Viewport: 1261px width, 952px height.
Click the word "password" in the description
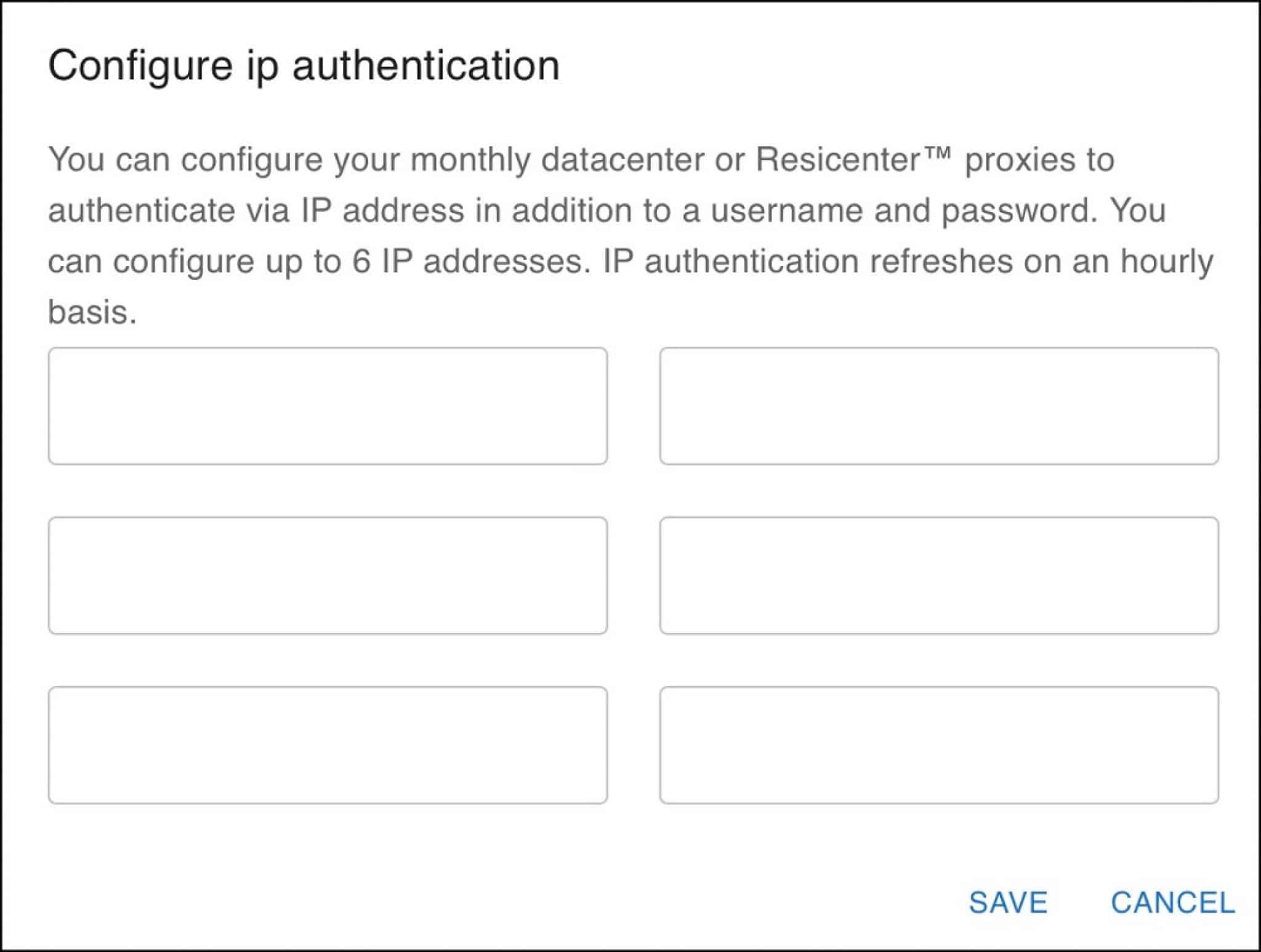pos(1019,211)
